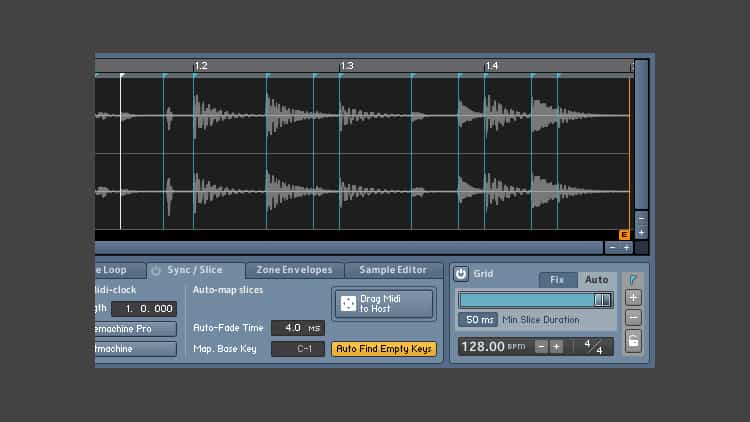Click the Auto-map slices label
The image size is (750, 422).
pyautogui.click(x=228, y=290)
